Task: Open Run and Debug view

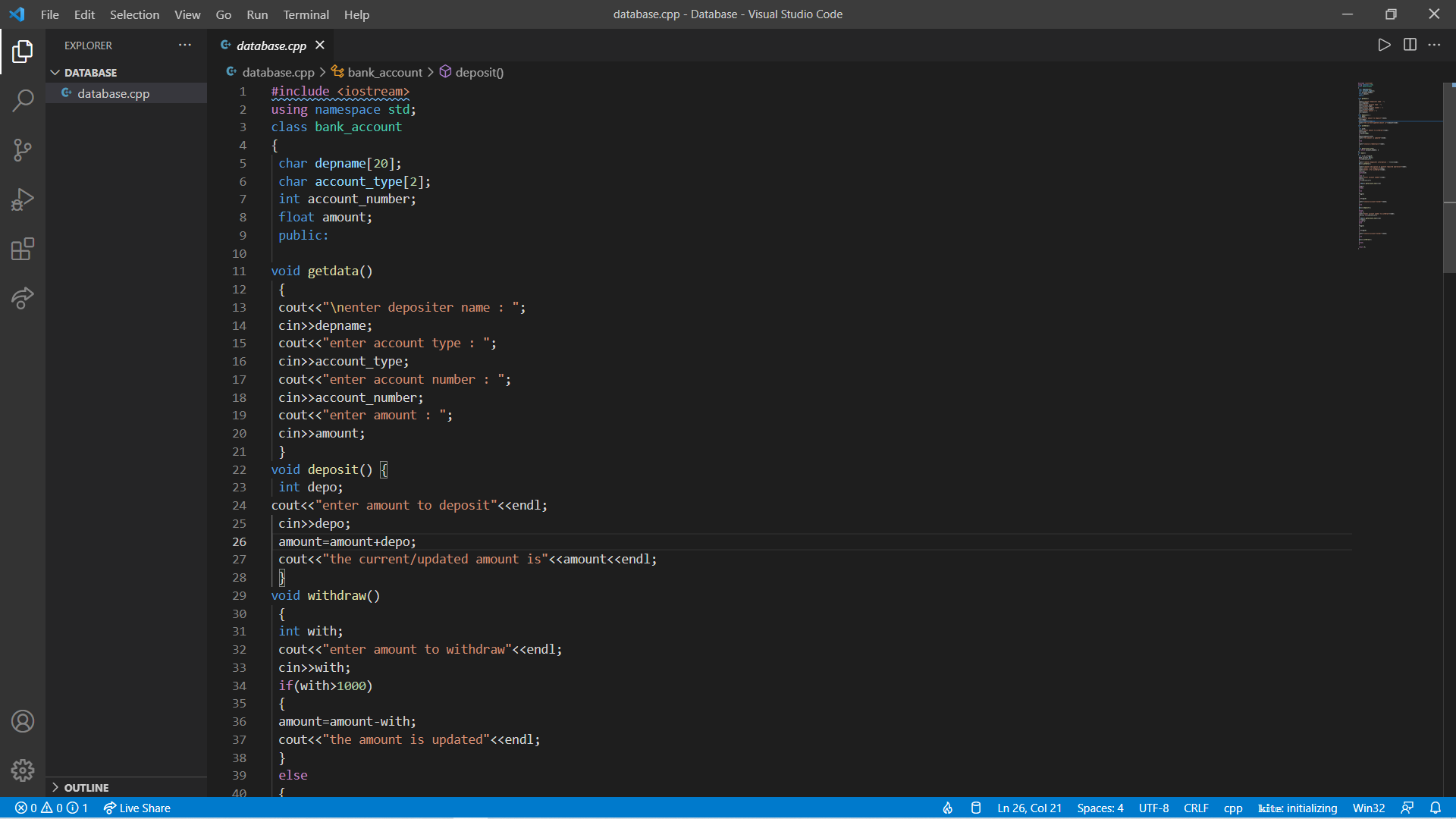Action: click(23, 199)
